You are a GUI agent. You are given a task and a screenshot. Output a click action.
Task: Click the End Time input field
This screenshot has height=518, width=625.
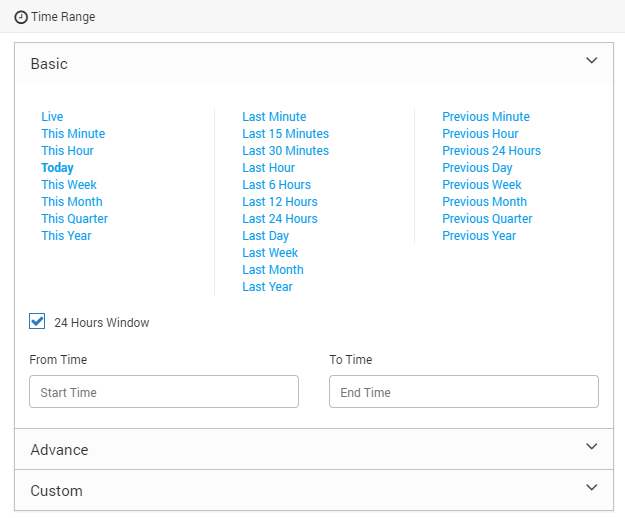[x=464, y=392]
